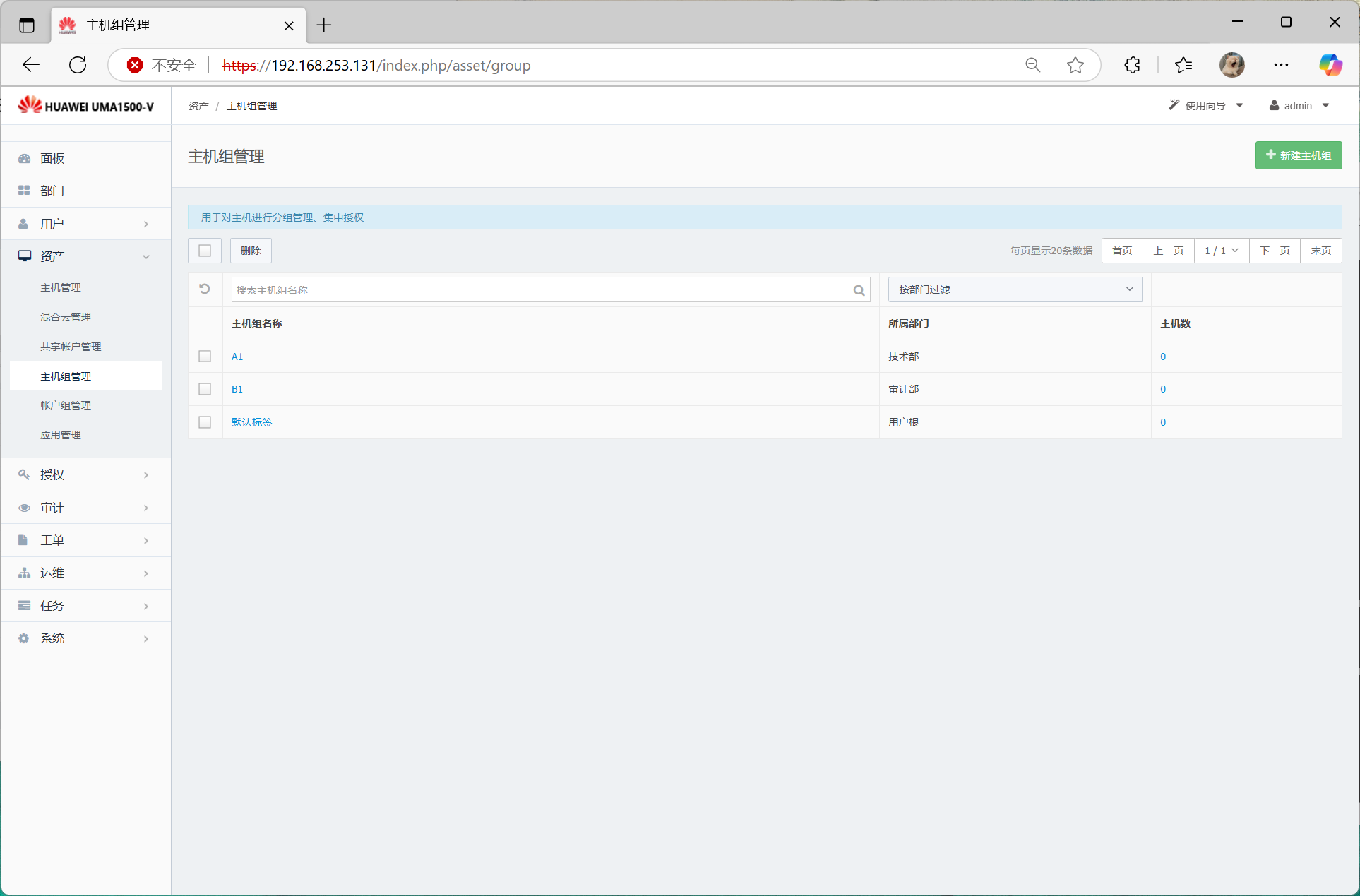
Task: Click the 部门 grid icon in sidebar
Action: tap(25, 191)
